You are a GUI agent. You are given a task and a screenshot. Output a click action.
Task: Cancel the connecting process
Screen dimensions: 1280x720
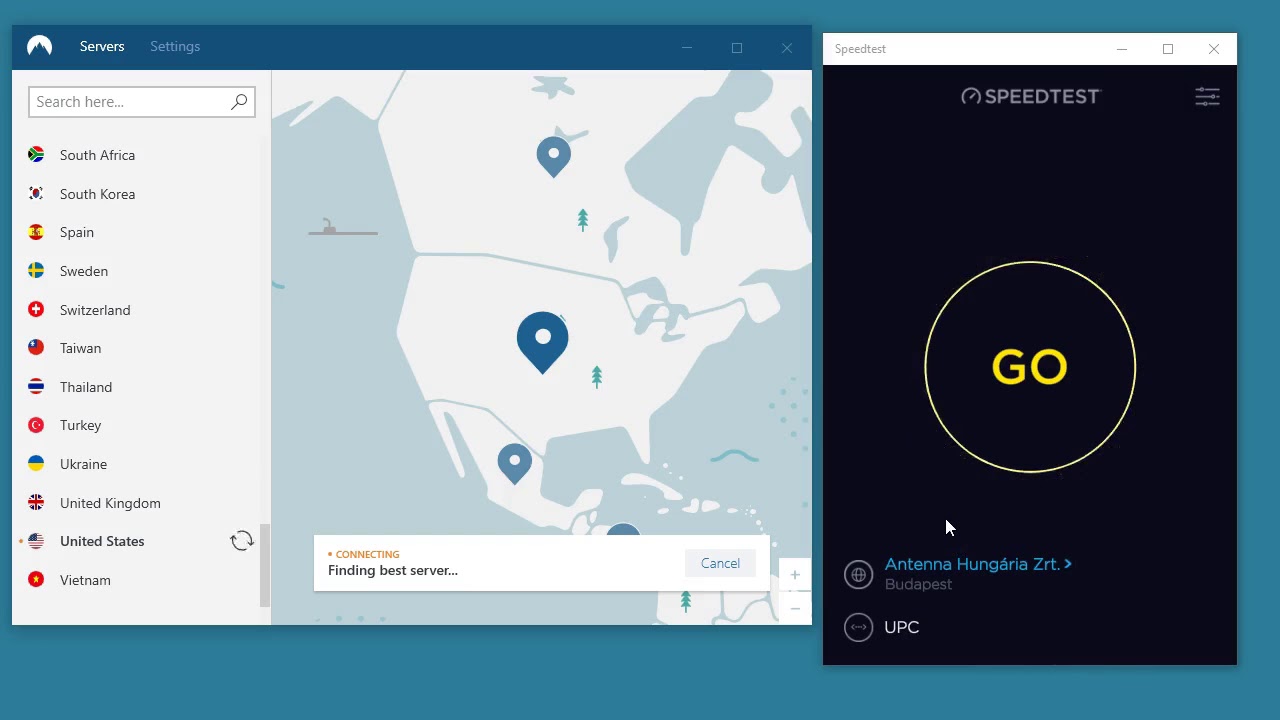720,563
